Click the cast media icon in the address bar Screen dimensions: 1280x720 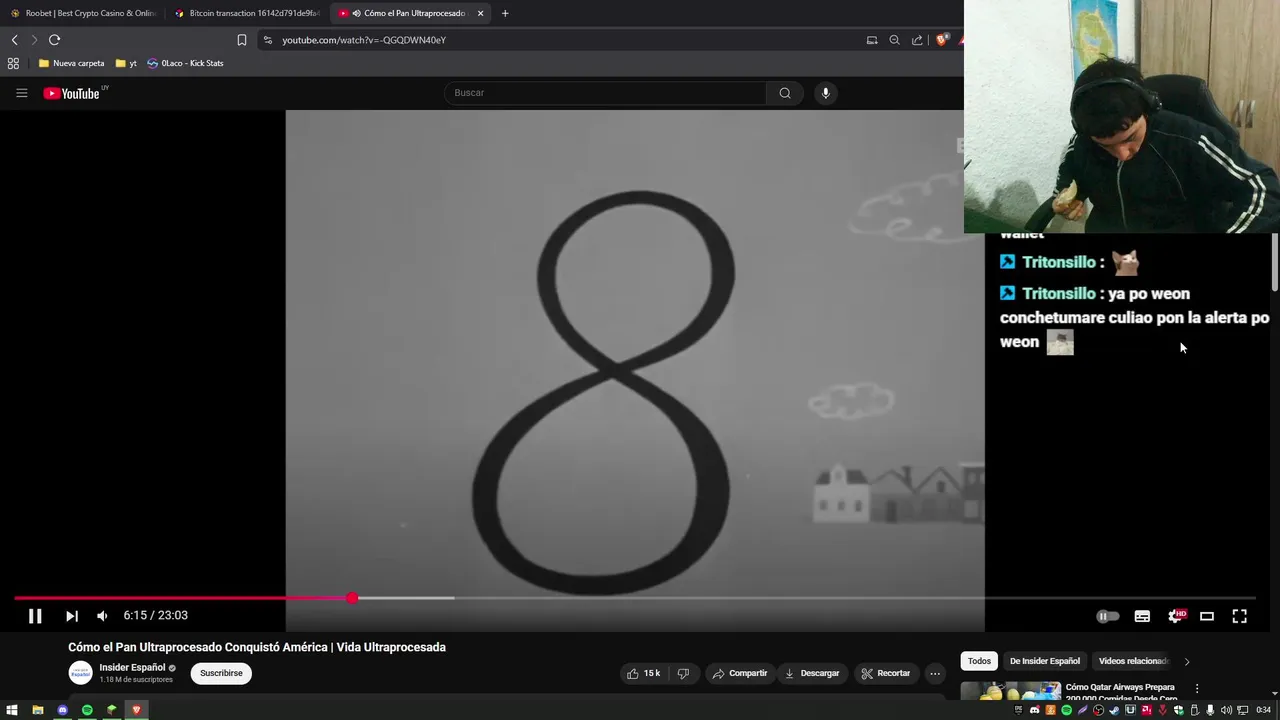(872, 40)
